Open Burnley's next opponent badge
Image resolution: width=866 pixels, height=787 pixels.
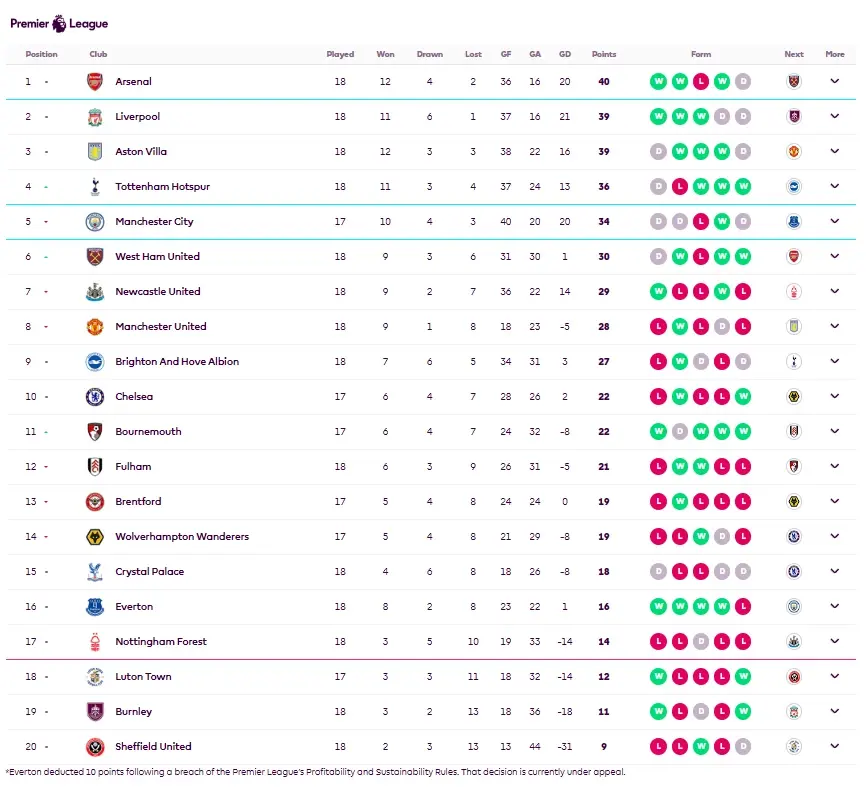coord(794,711)
